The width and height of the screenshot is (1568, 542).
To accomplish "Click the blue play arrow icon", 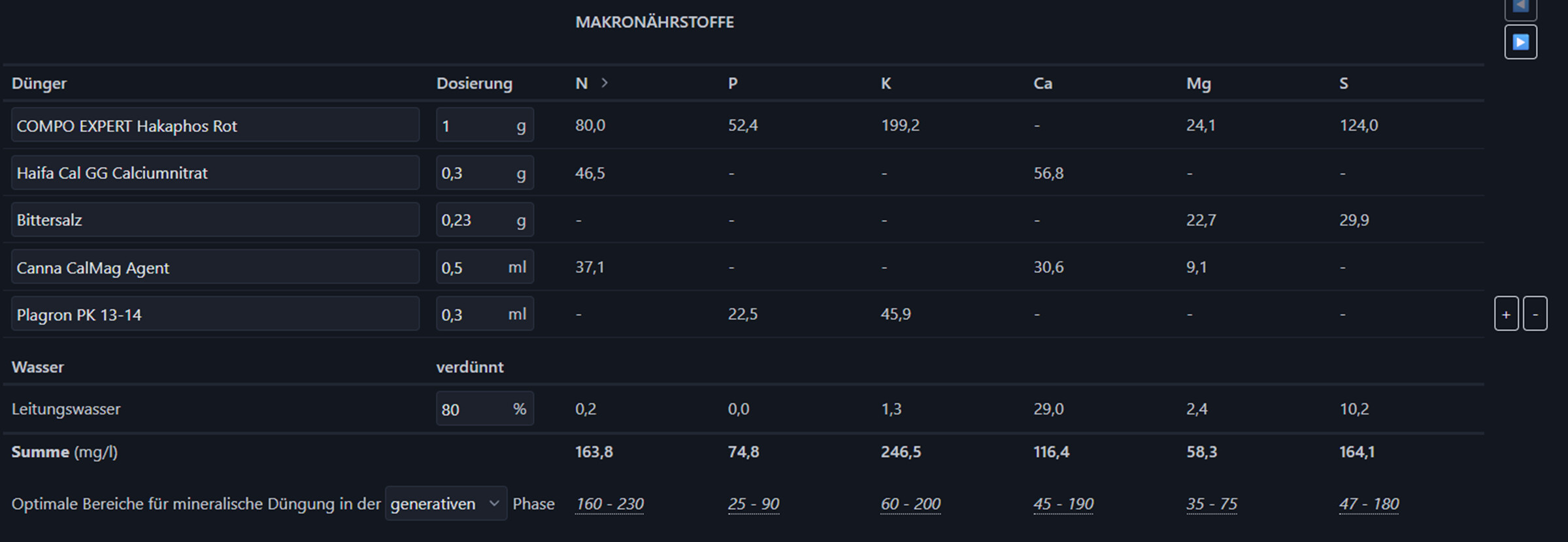I will click(1520, 42).
